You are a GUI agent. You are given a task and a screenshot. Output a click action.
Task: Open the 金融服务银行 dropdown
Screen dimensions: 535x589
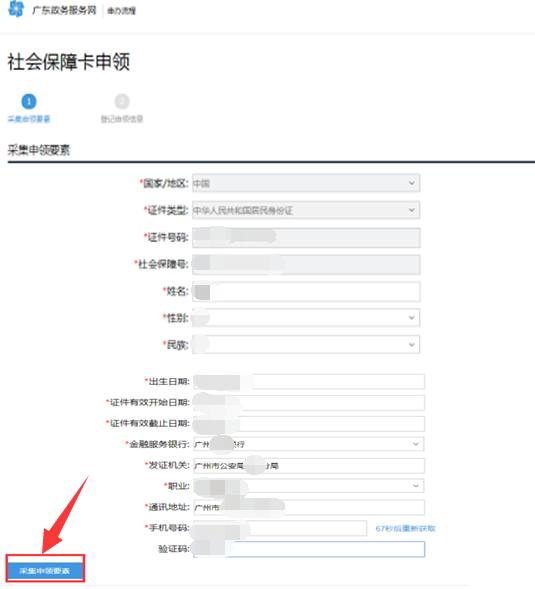309,444
